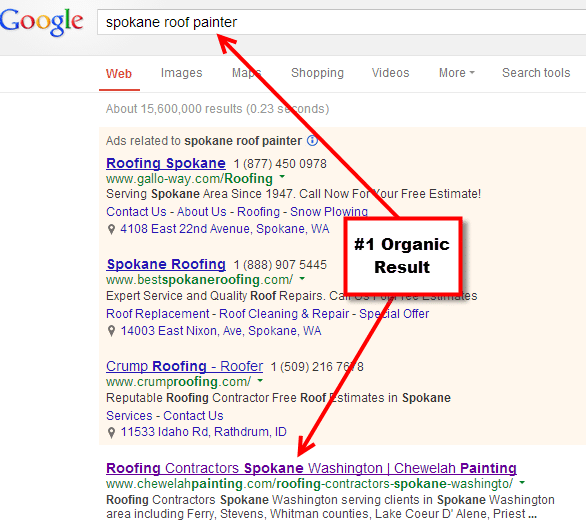
Task: Click the www.bestspokaneroofing.com URL
Action: [x=200, y=280]
